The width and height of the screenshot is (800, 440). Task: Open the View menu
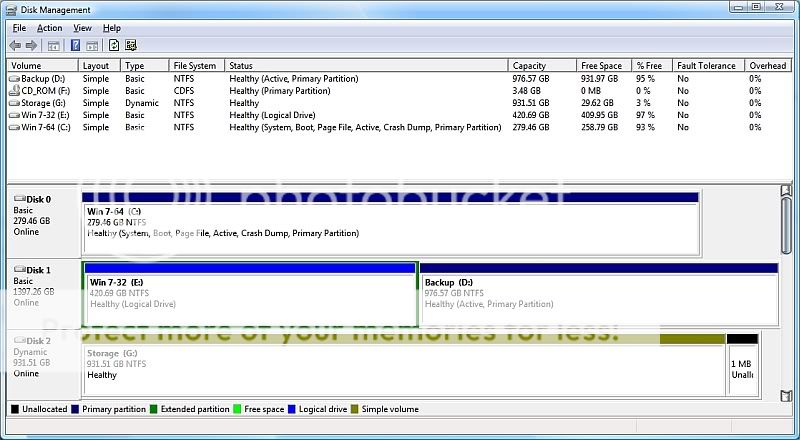pos(82,28)
